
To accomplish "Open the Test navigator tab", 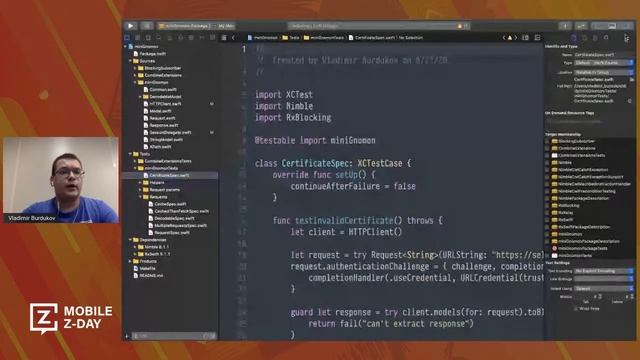I will (x=180, y=38).
